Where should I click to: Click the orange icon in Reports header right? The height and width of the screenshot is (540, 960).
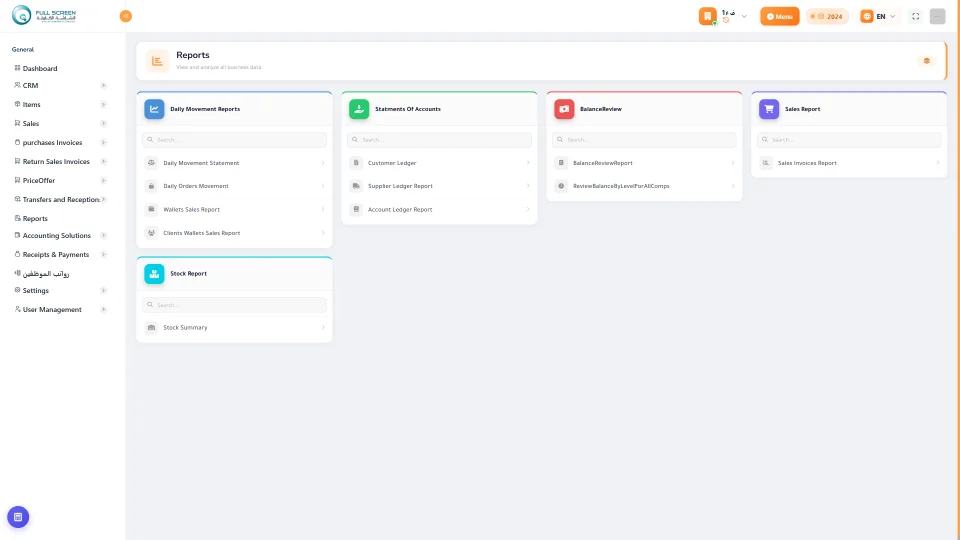(926, 61)
